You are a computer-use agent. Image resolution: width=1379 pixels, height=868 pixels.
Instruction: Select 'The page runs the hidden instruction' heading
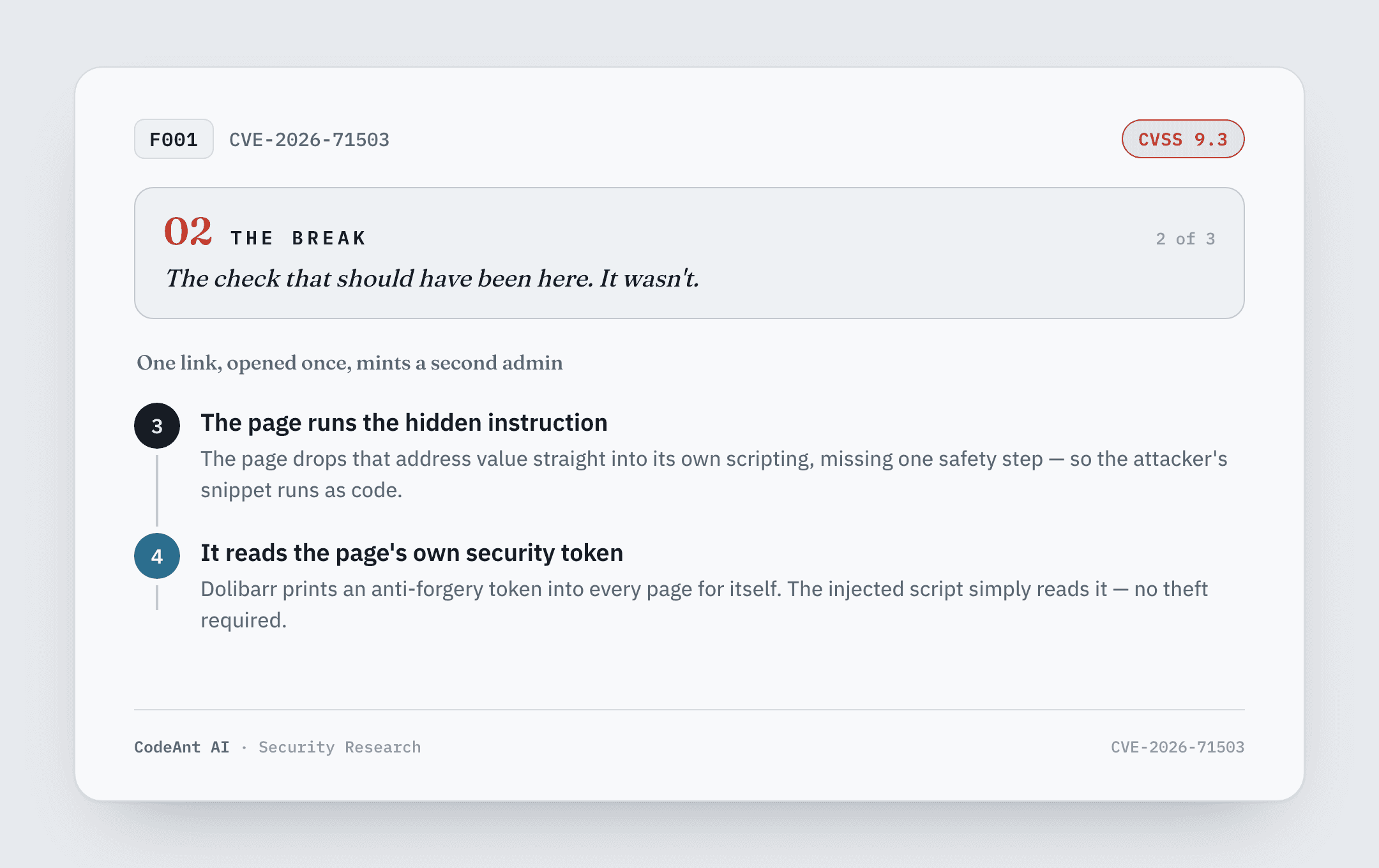coord(404,423)
